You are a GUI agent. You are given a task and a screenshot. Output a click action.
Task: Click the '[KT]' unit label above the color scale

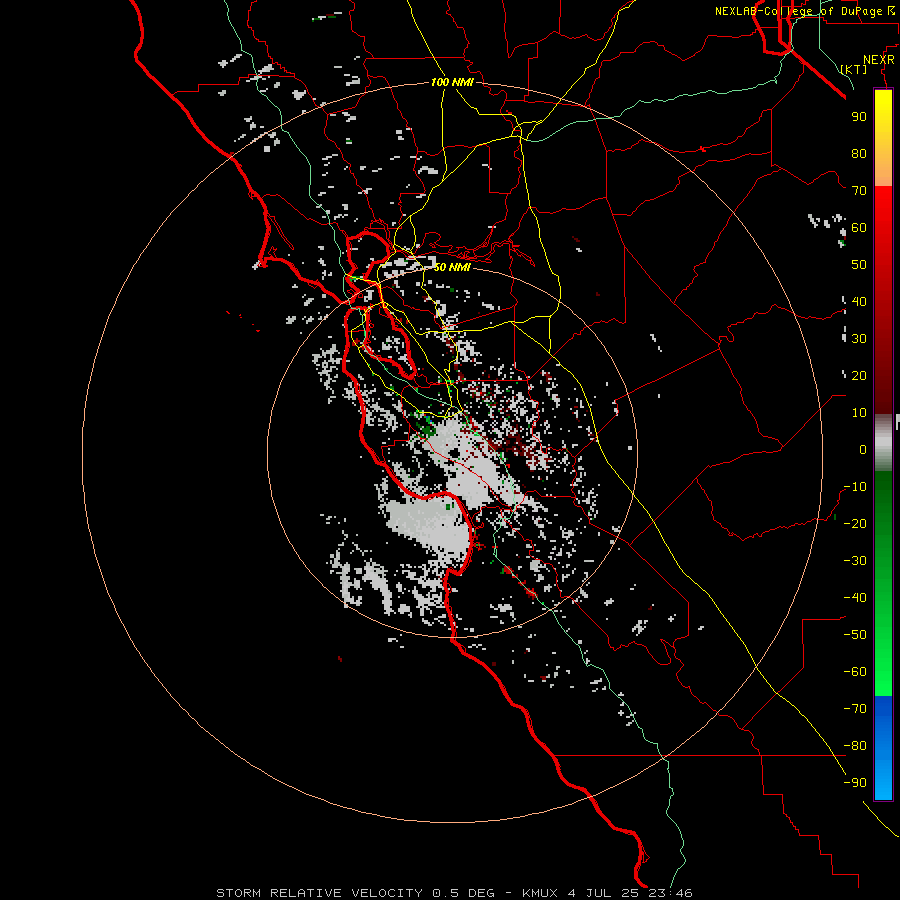click(854, 69)
